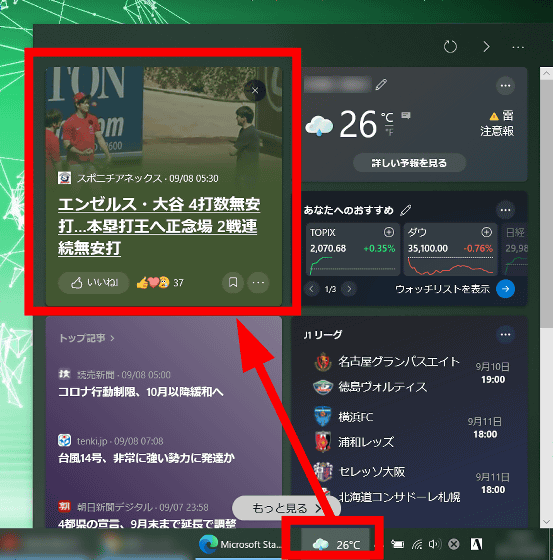Select セレッソ大阪 team row

(x=359, y=472)
